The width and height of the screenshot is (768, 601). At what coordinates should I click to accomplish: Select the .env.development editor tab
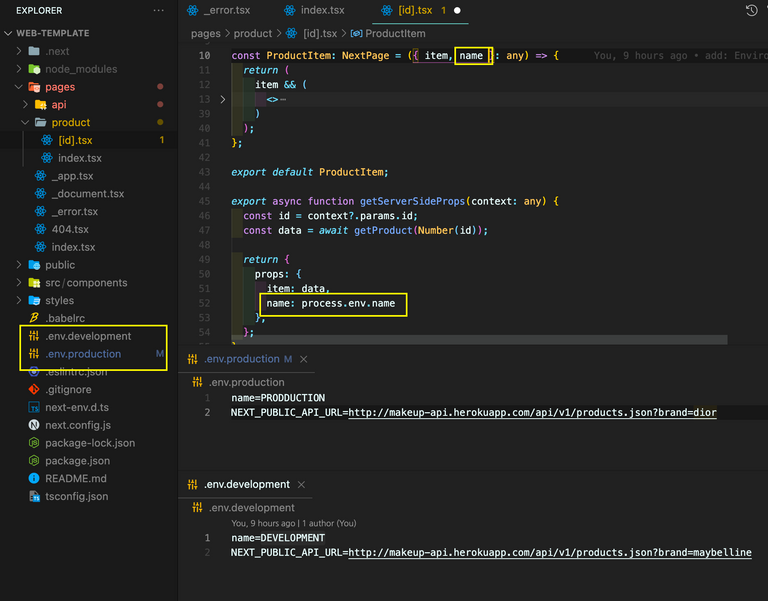pyautogui.click(x=246, y=484)
